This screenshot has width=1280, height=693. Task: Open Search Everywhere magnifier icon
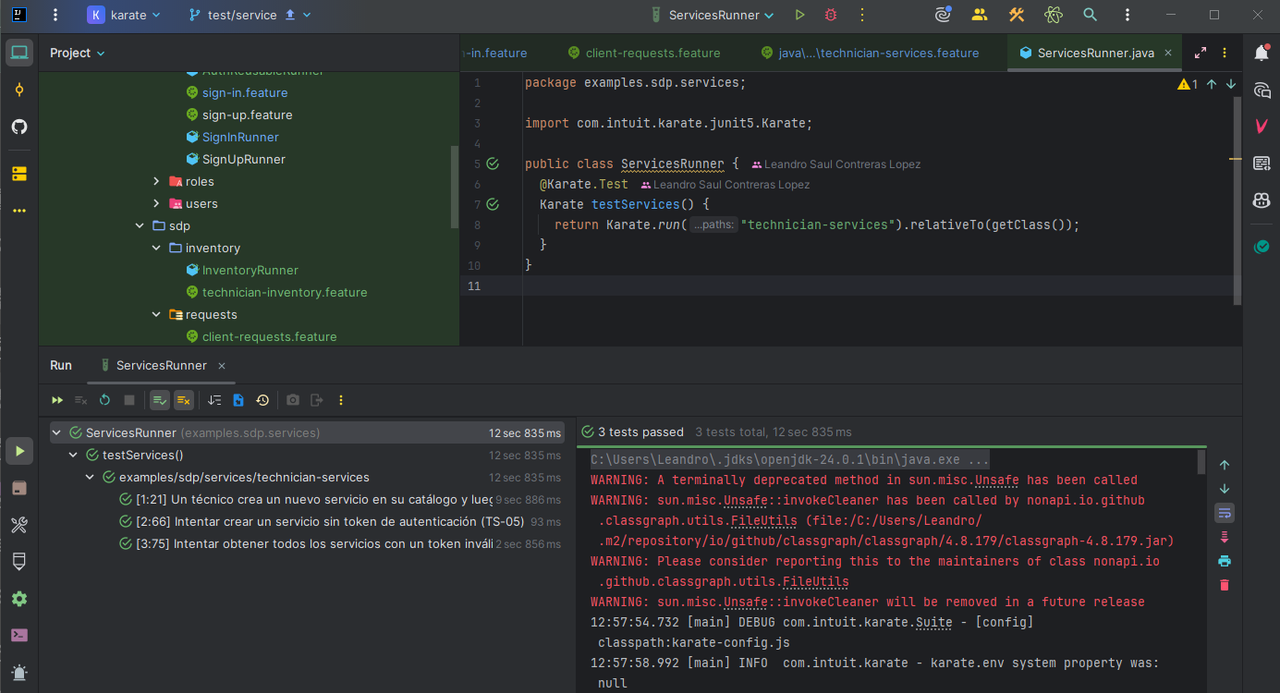(x=1090, y=15)
